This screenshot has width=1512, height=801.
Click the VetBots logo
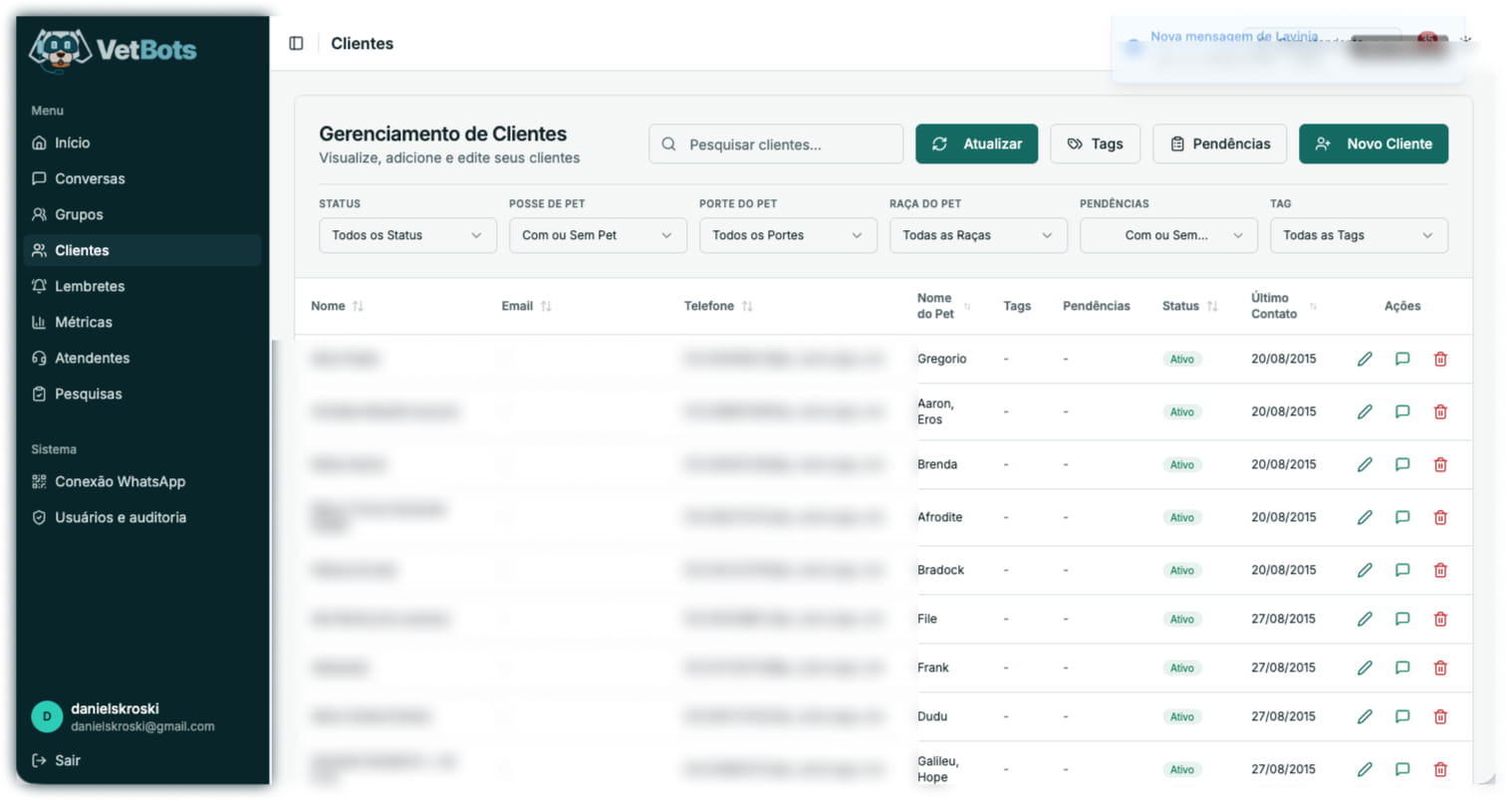(x=113, y=50)
